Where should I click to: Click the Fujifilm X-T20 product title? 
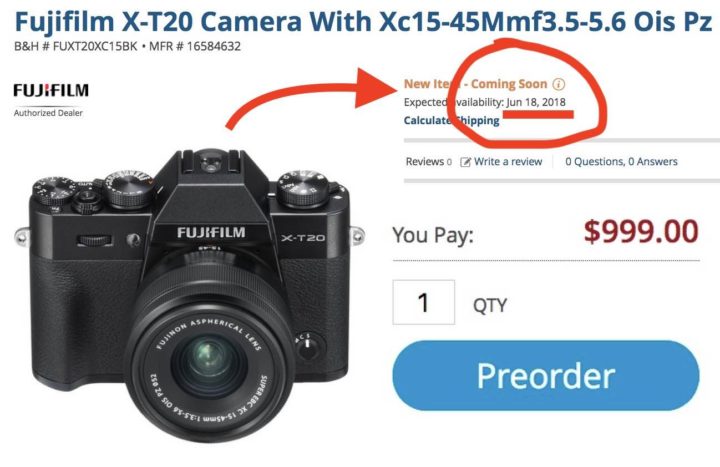pyautogui.click(x=363, y=21)
